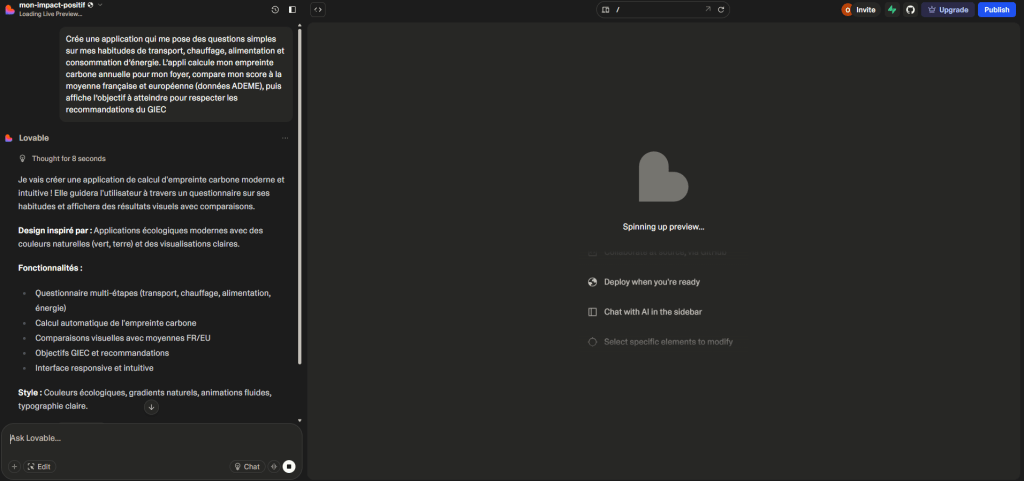Click the plus attach button in chat box
Image resolution: width=1024 pixels, height=481 pixels.
click(x=14, y=466)
